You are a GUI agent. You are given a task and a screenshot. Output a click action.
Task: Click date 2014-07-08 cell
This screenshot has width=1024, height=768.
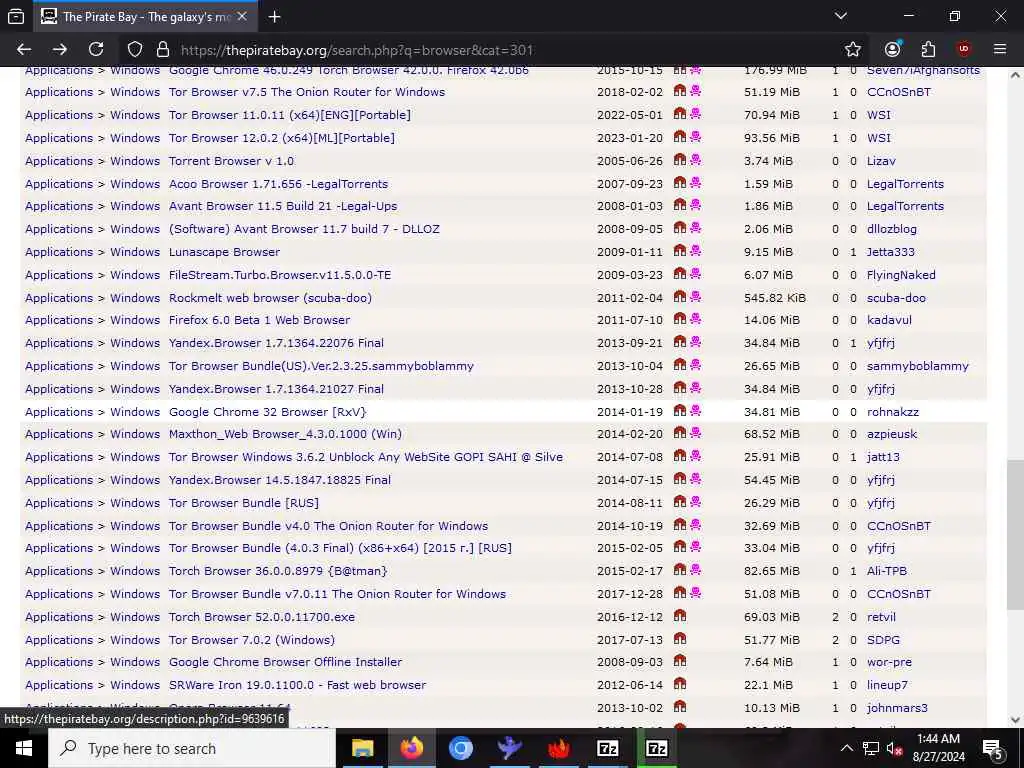tap(630, 457)
